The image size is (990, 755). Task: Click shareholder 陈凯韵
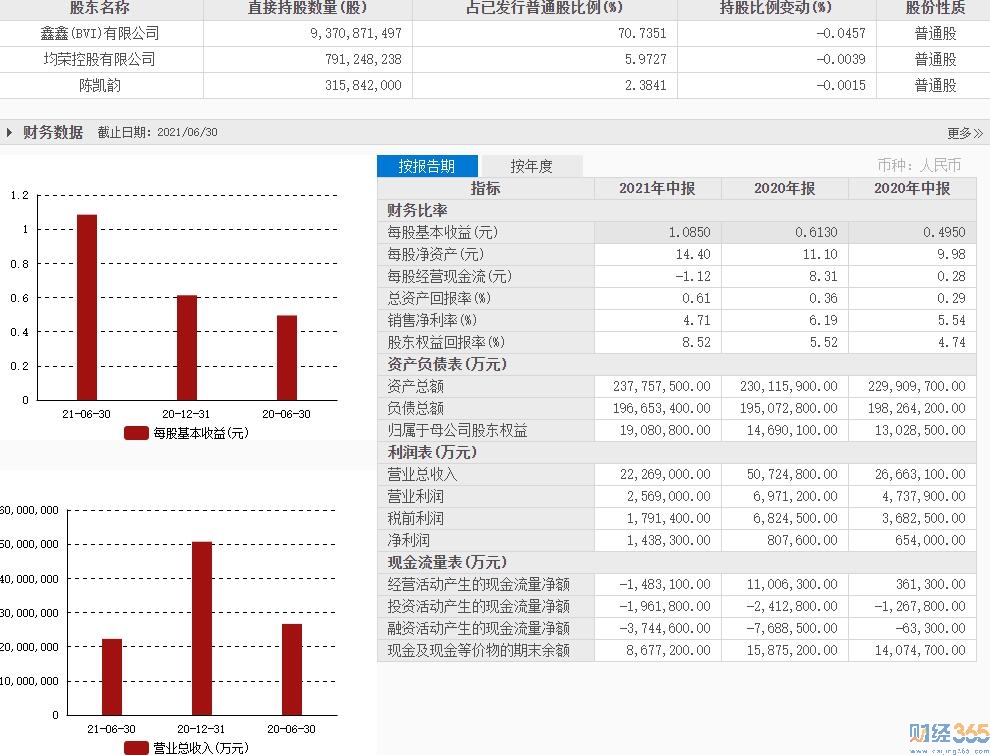100,85
